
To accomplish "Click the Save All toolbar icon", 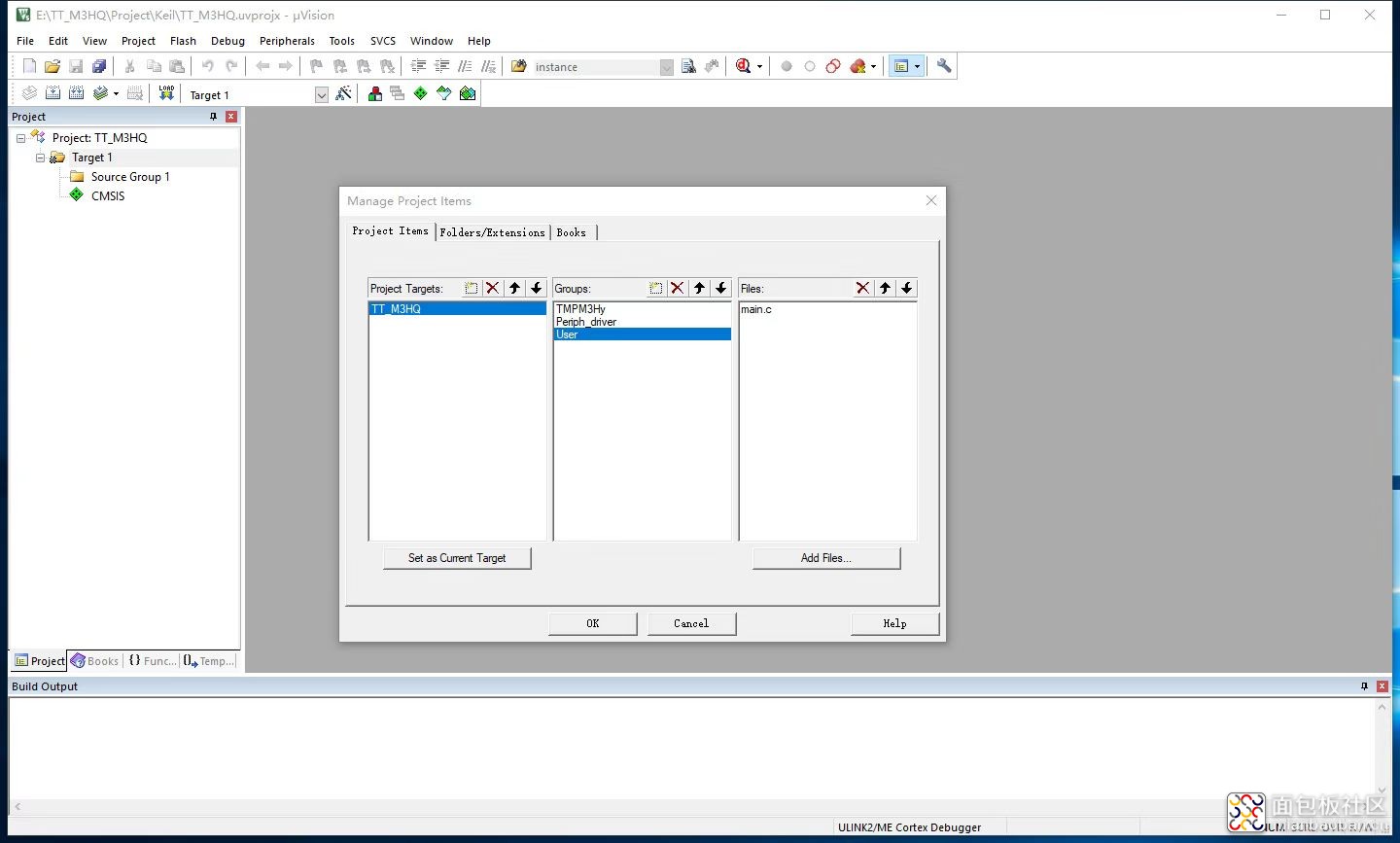I will click(99, 66).
